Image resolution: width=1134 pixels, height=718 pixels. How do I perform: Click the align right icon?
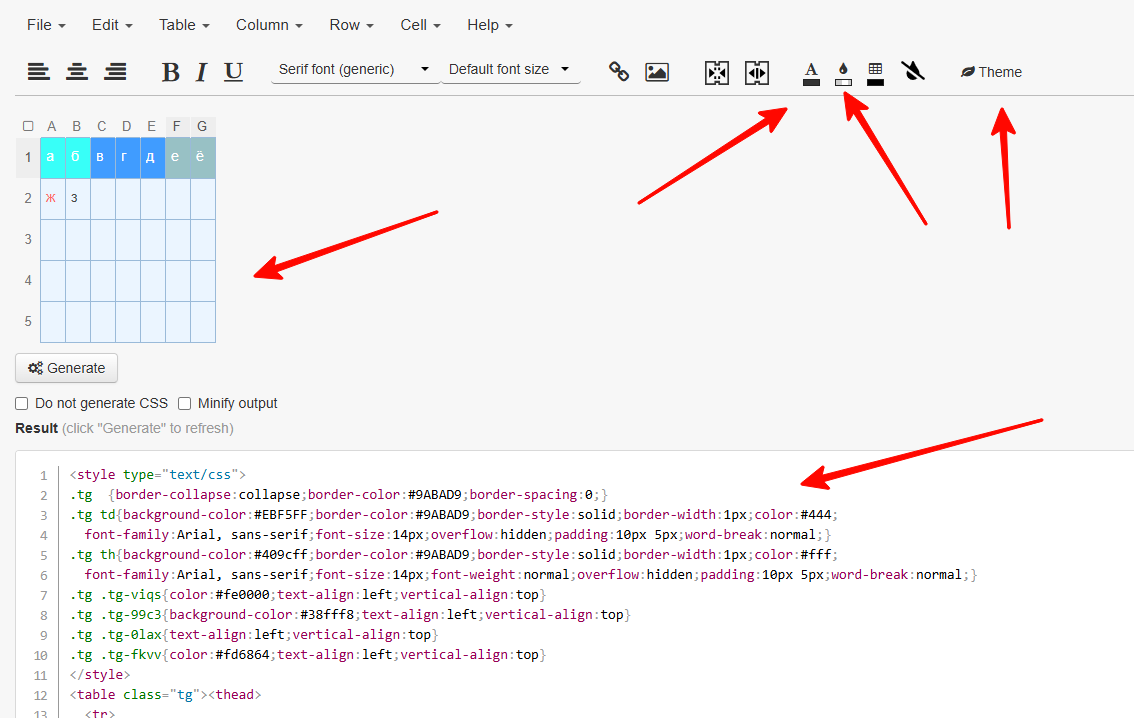116,71
